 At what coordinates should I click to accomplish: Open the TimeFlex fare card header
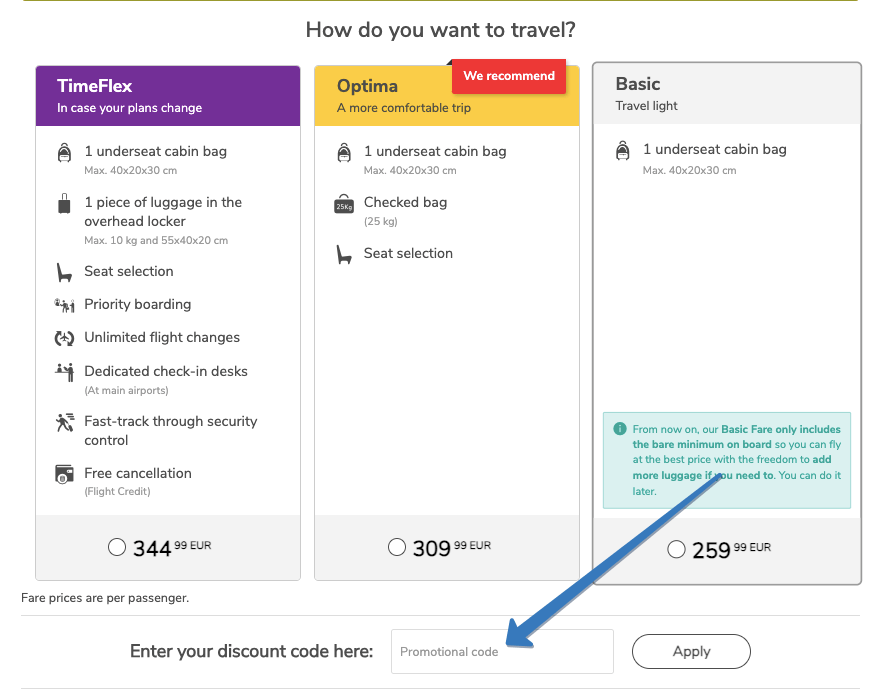[167, 95]
